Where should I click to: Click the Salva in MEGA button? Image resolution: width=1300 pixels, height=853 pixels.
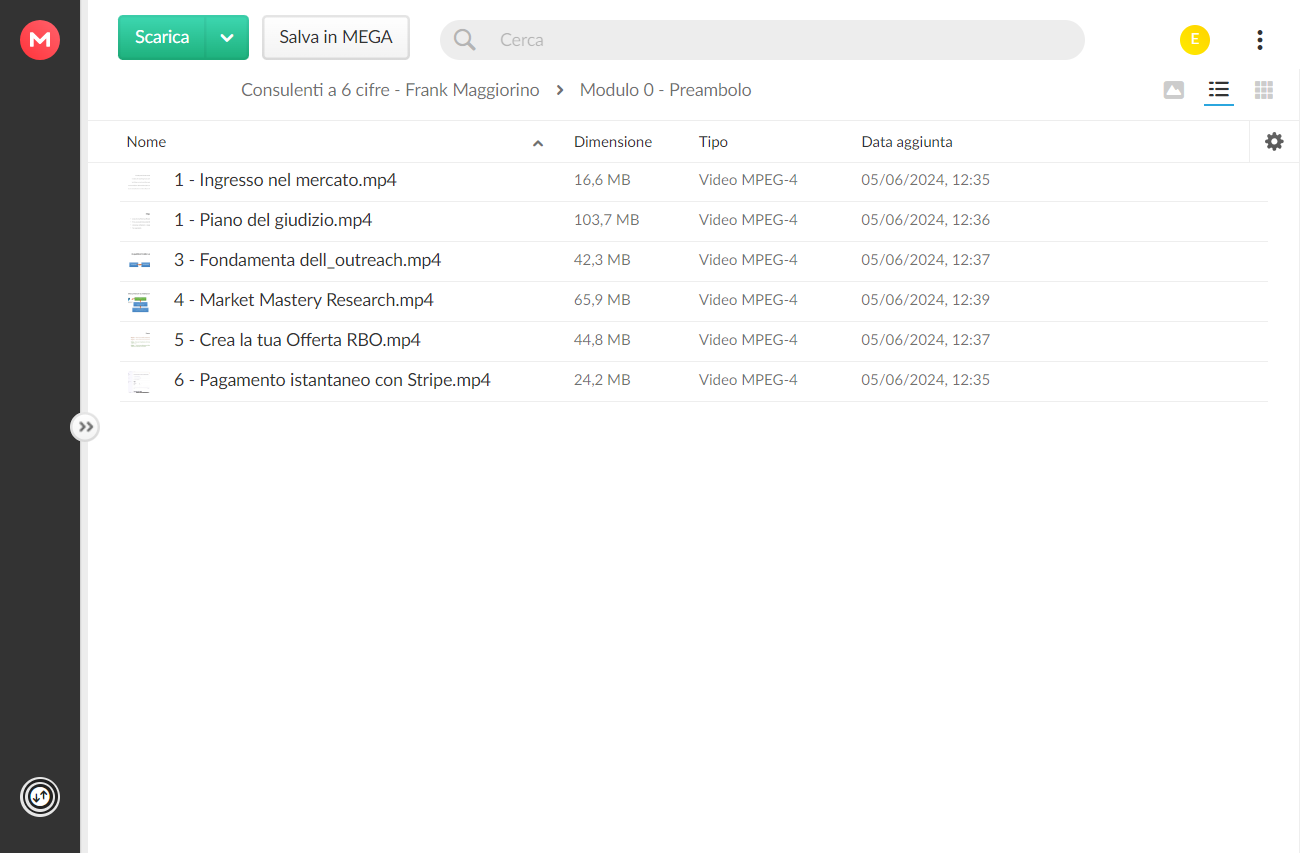point(336,38)
